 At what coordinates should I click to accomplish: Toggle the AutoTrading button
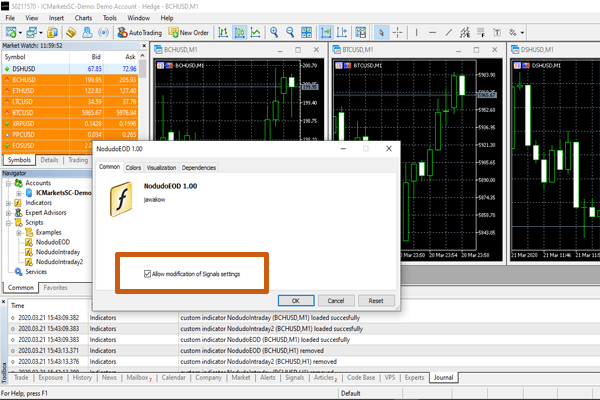(140, 33)
